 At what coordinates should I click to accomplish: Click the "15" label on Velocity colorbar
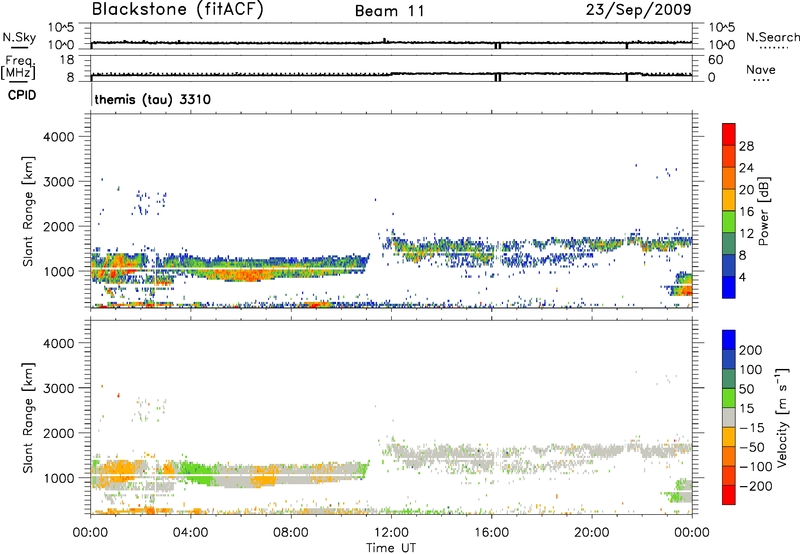(746, 408)
